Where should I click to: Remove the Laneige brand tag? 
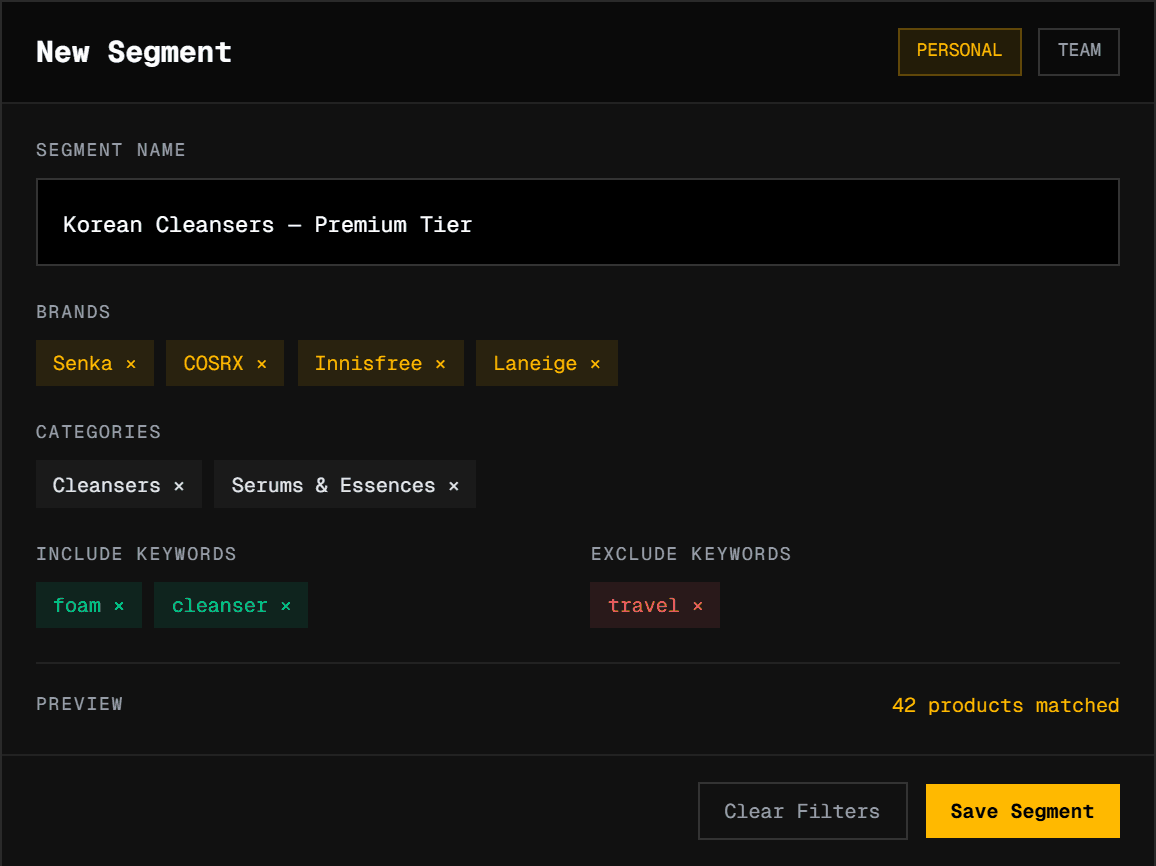595,364
